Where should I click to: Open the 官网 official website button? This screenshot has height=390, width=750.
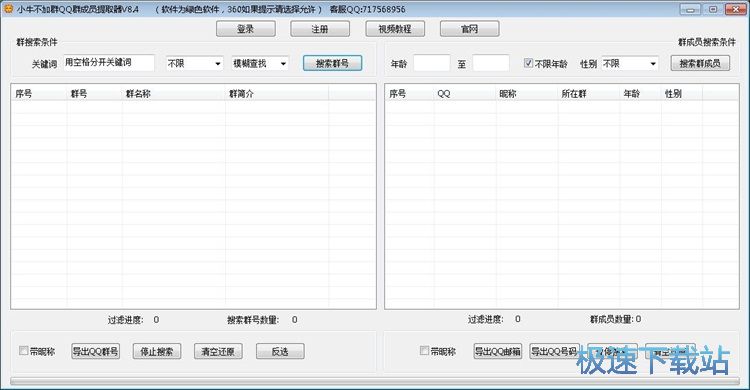pos(469,29)
